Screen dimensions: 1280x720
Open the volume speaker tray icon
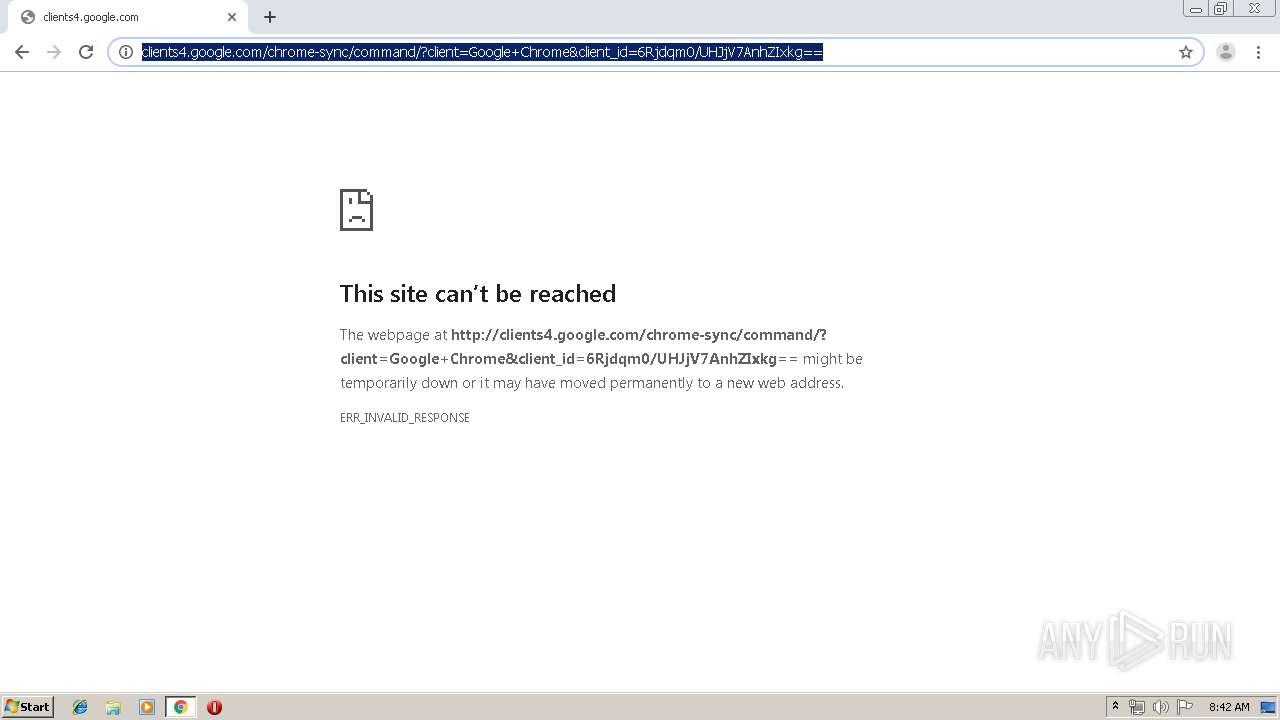(x=1161, y=707)
